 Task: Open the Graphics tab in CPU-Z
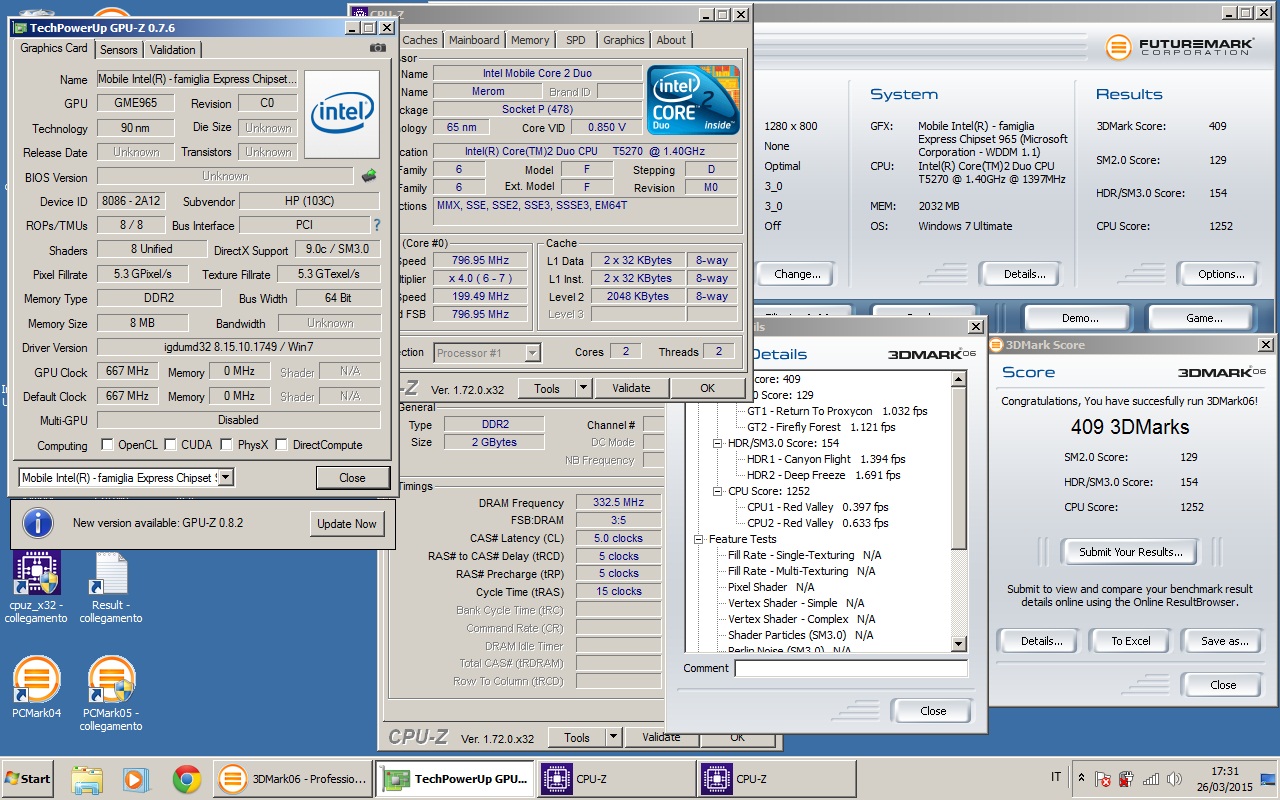click(x=624, y=40)
